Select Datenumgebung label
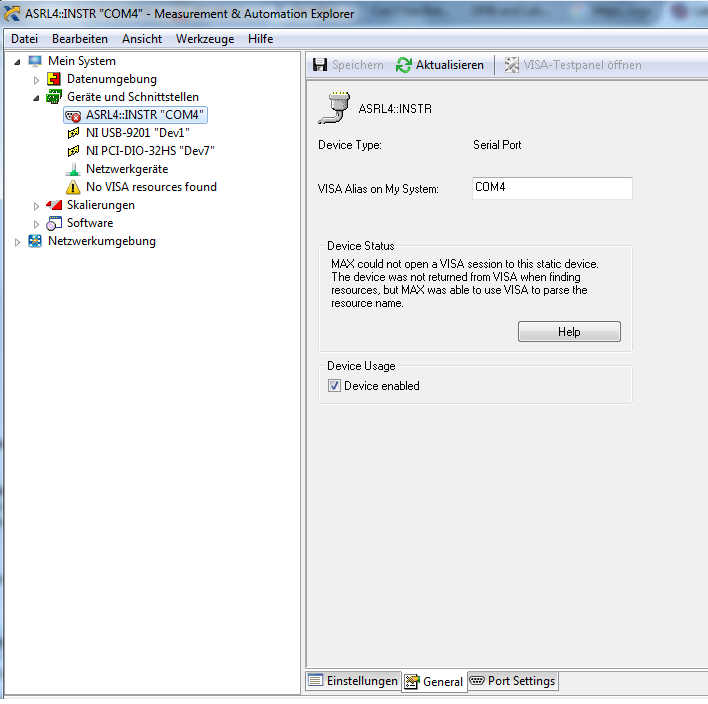 112,79
